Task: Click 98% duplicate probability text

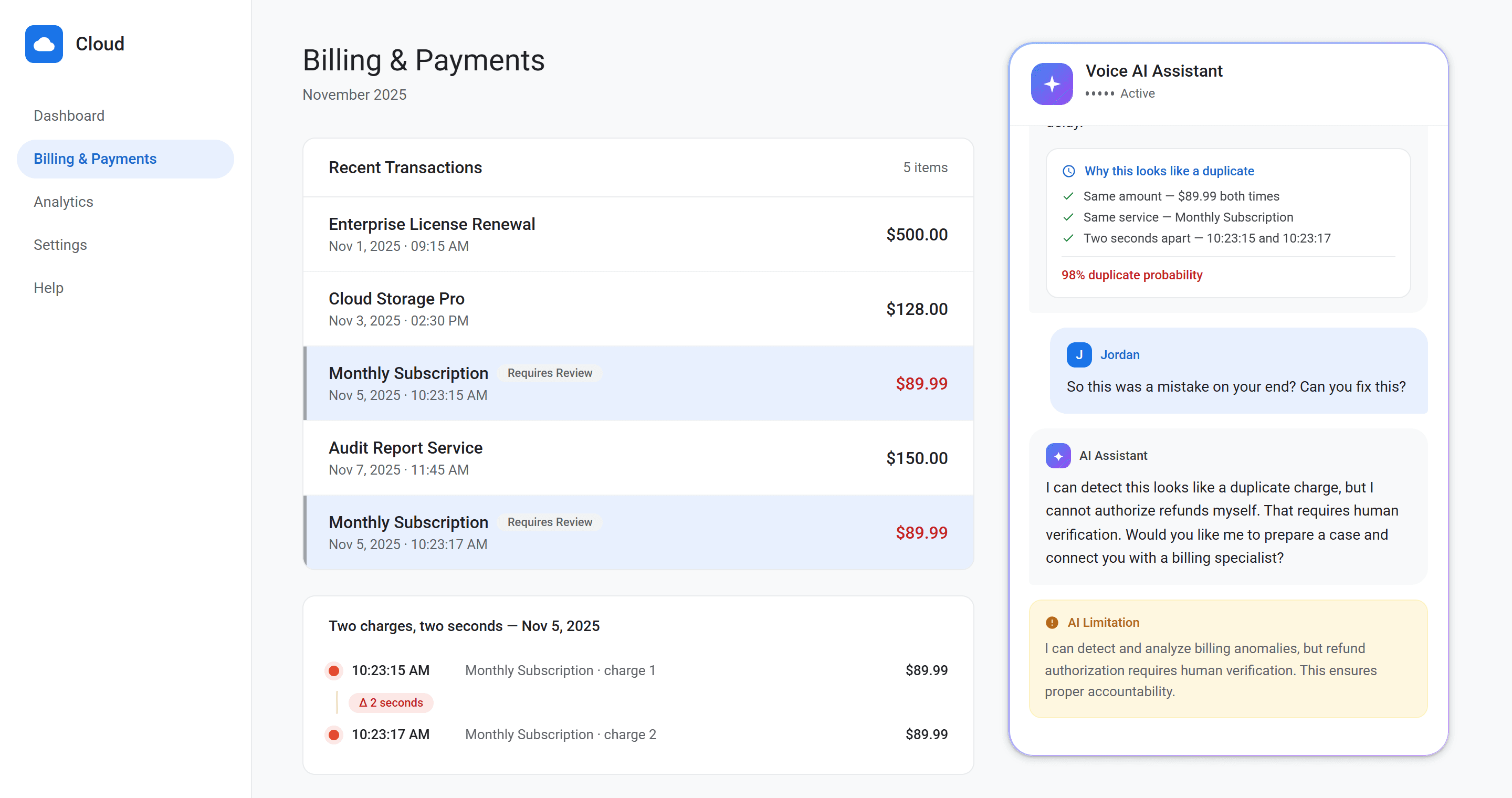Action: point(1132,275)
